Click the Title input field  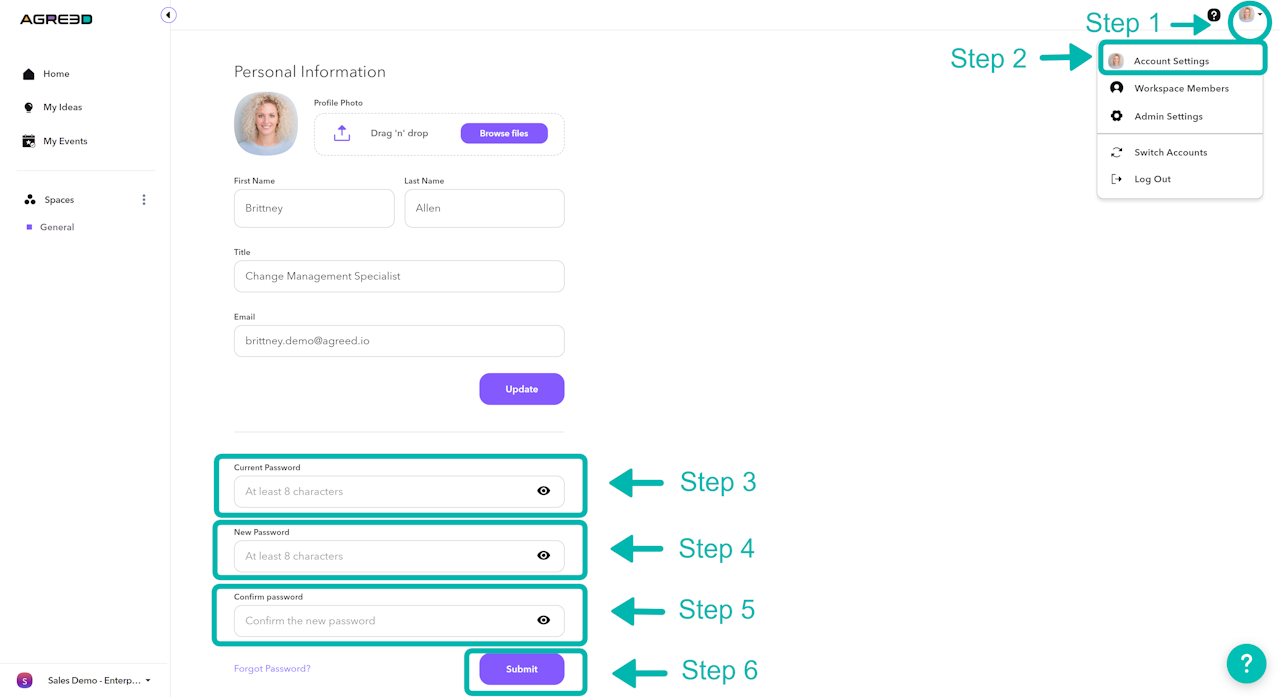click(399, 276)
